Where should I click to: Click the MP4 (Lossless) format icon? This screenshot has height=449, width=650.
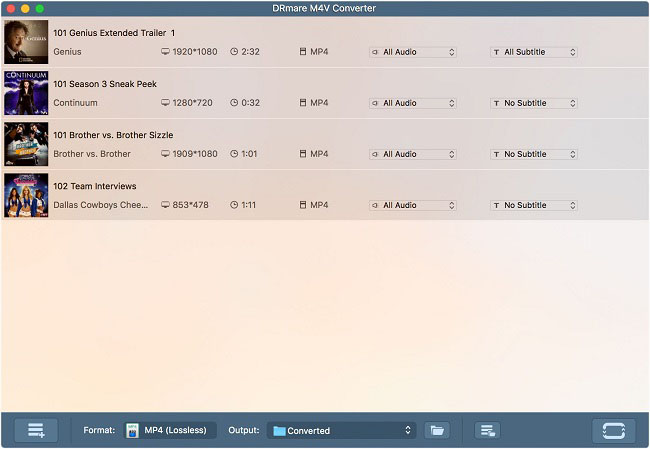132,430
